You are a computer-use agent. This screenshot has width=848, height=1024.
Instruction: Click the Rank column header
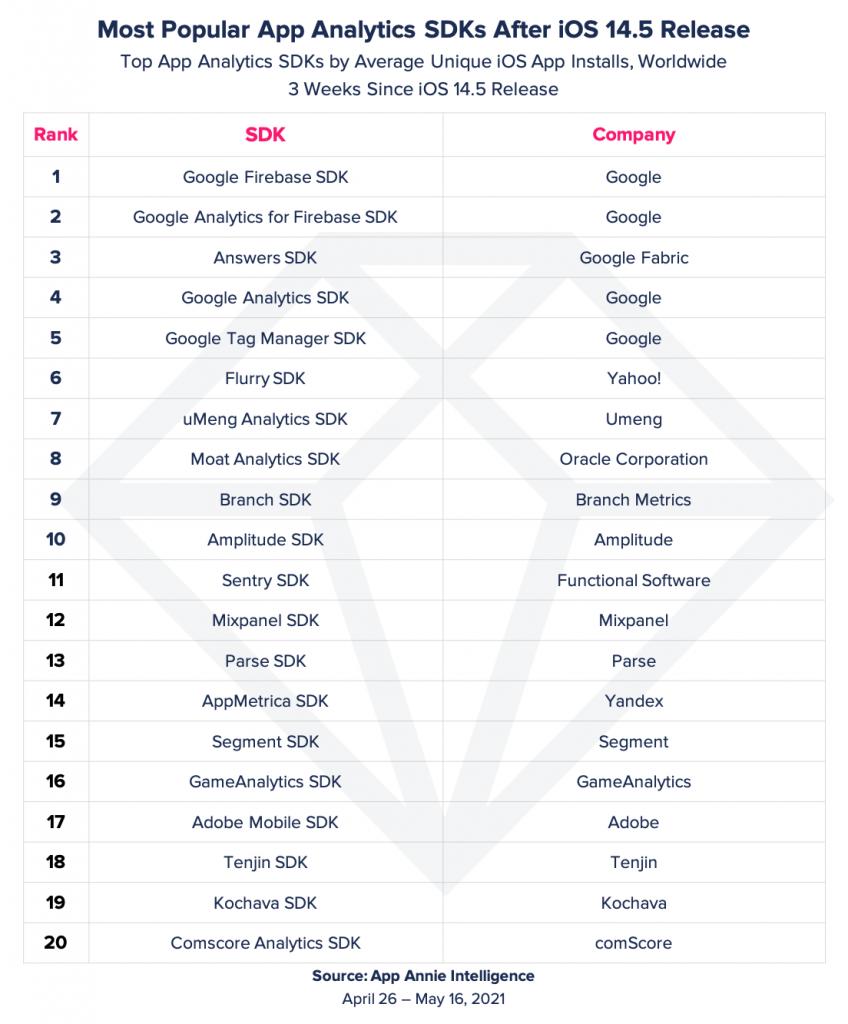(56, 135)
